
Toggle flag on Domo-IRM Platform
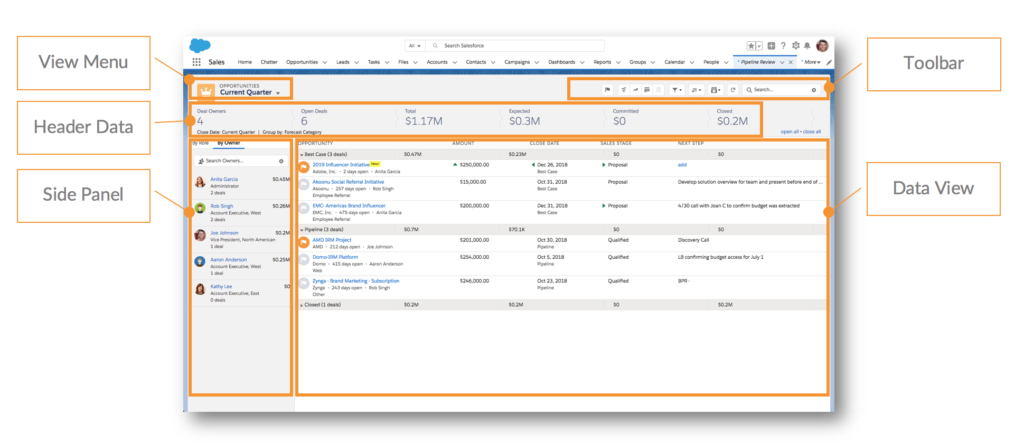coord(304,260)
